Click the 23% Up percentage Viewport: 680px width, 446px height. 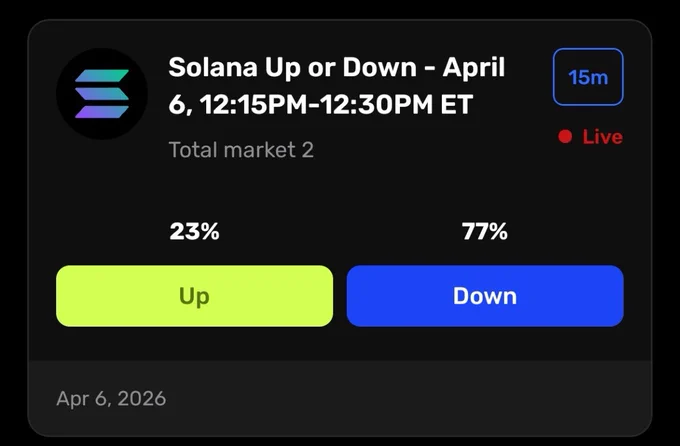click(194, 231)
